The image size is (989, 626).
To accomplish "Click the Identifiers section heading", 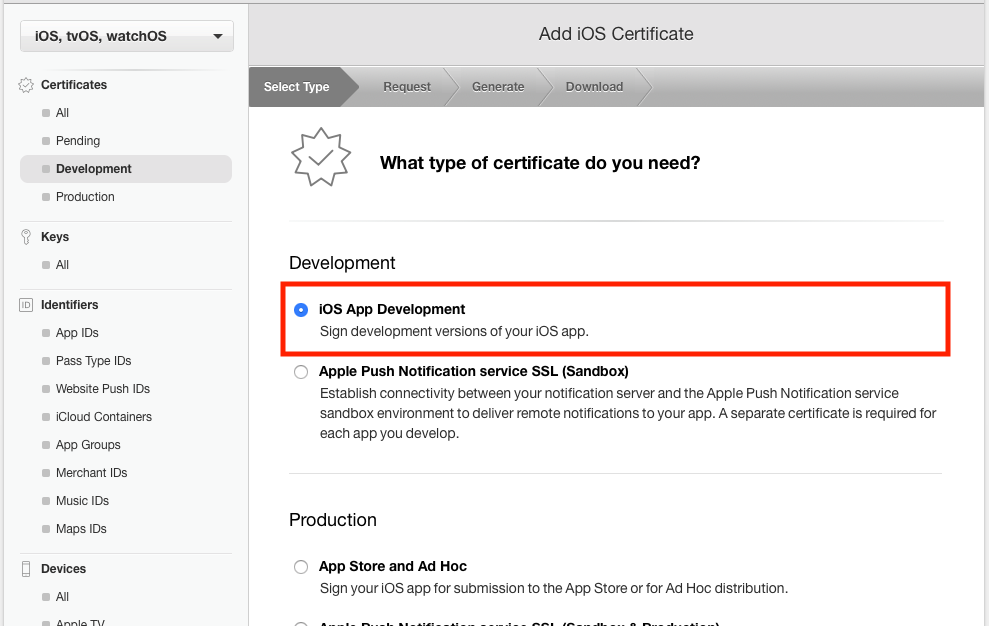I will (x=69, y=305).
